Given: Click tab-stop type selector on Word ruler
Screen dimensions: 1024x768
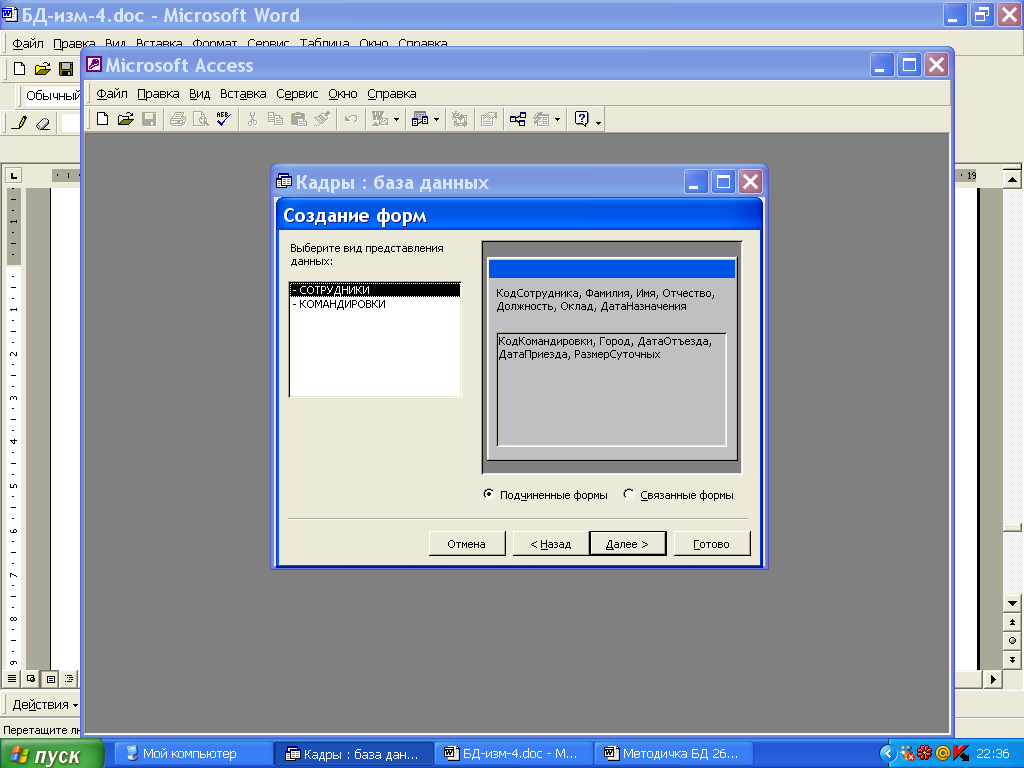Looking at the screenshot, I should pyautogui.click(x=13, y=175).
